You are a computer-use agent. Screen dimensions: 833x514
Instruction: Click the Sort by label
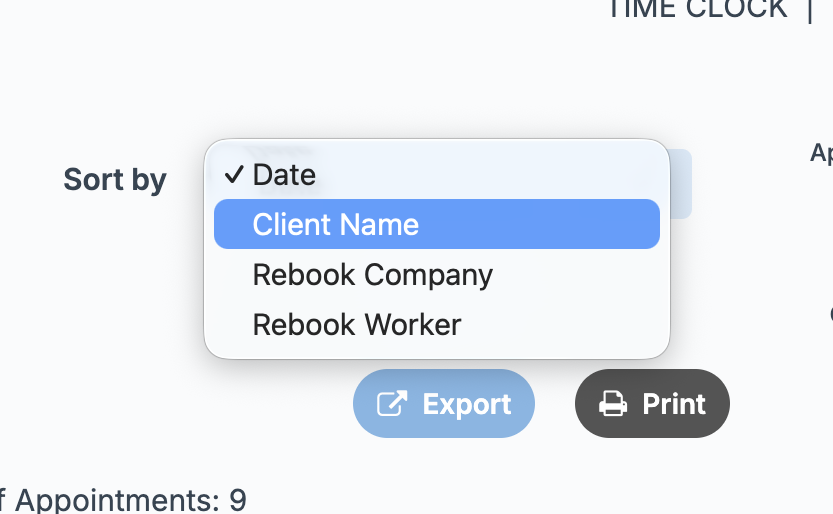pos(115,180)
